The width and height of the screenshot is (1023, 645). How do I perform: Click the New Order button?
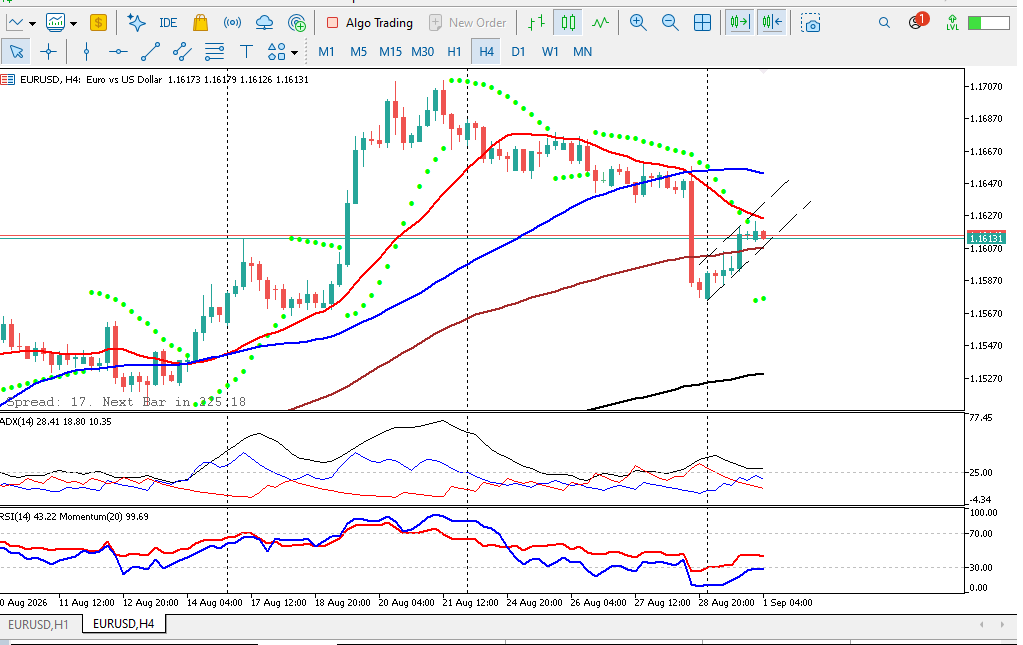[467, 23]
